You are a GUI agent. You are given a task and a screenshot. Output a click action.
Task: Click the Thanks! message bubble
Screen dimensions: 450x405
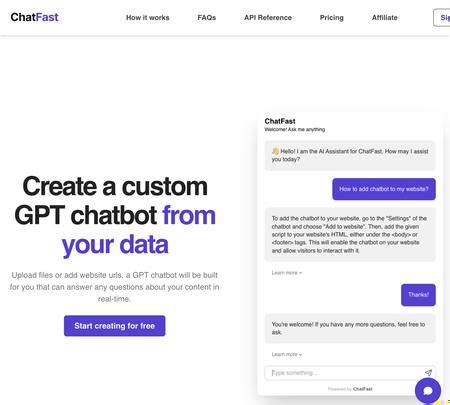pyautogui.click(x=418, y=295)
